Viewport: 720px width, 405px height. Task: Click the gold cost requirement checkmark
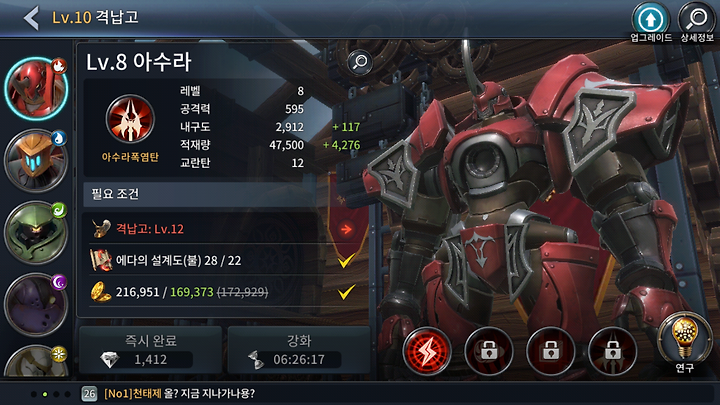point(346,292)
